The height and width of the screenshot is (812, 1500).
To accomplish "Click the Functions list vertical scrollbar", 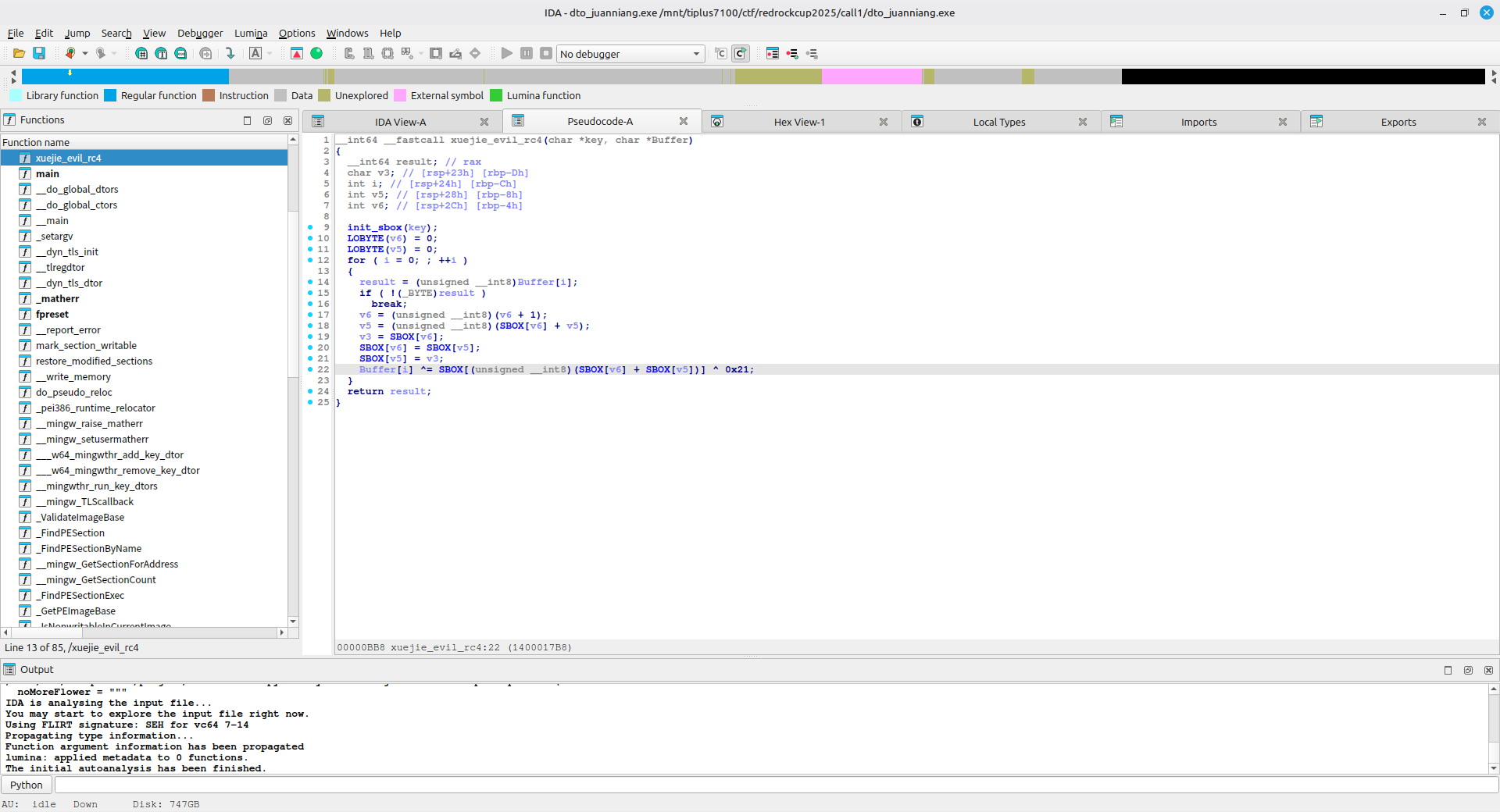I will point(293,380).
